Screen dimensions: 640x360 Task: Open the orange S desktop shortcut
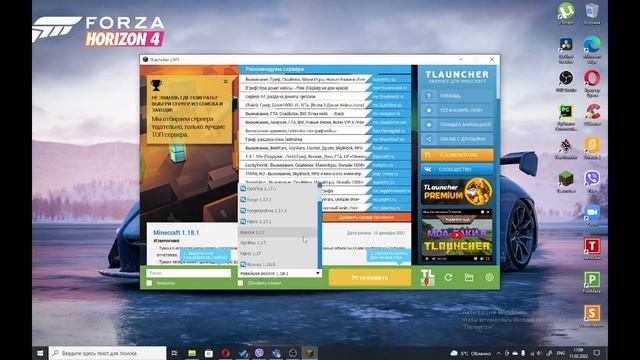[x=592, y=316]
